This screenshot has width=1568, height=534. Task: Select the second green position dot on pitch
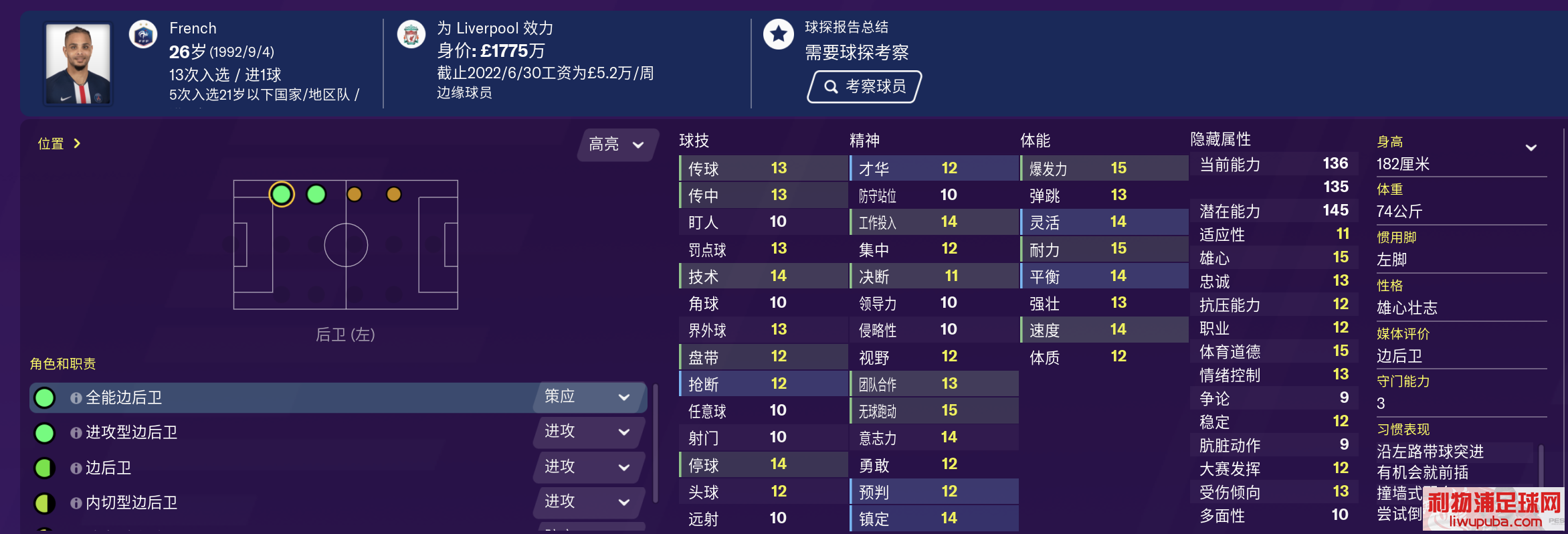coord(316,194)
